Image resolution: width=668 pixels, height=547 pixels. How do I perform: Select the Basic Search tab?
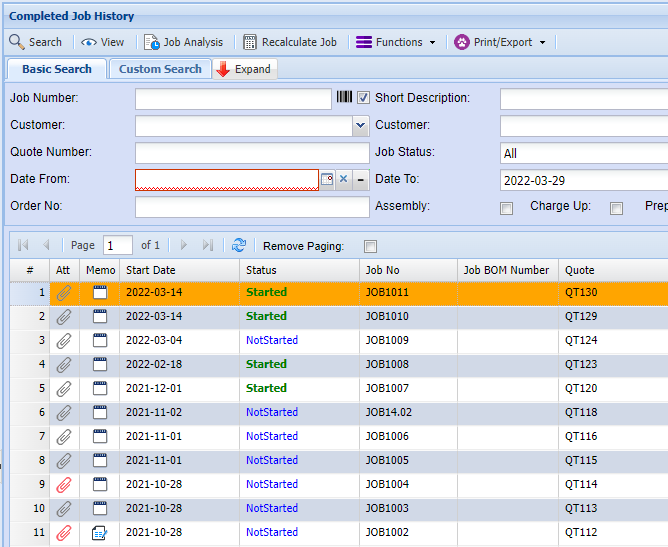57,69
